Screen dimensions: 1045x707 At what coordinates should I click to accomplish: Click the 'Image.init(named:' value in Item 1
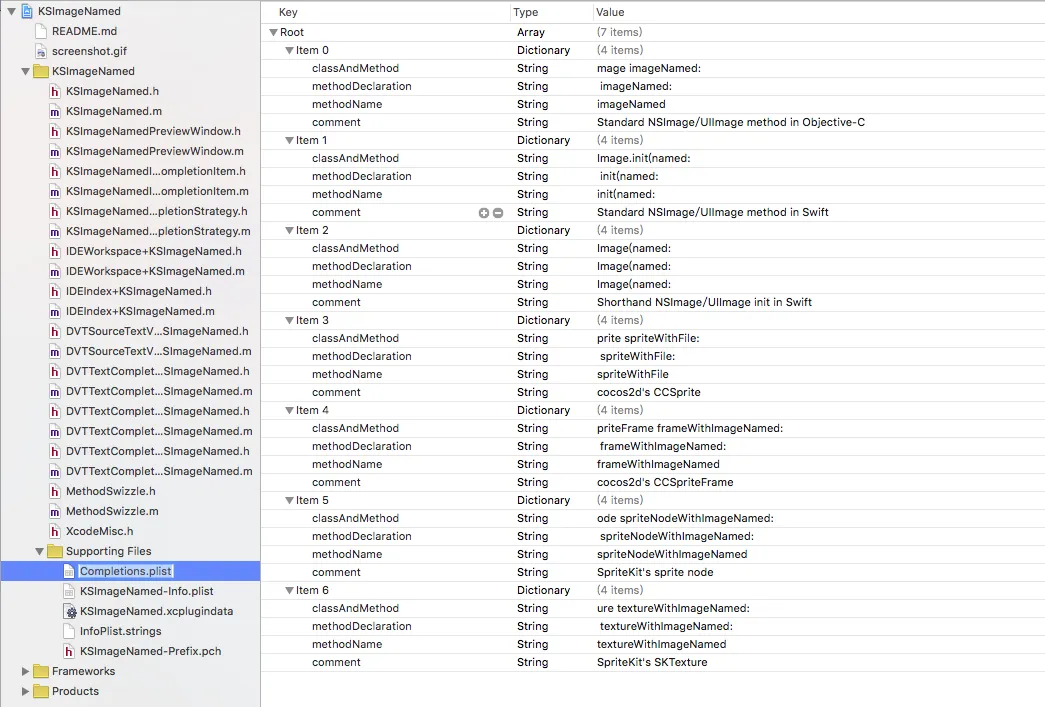[644, 158]
